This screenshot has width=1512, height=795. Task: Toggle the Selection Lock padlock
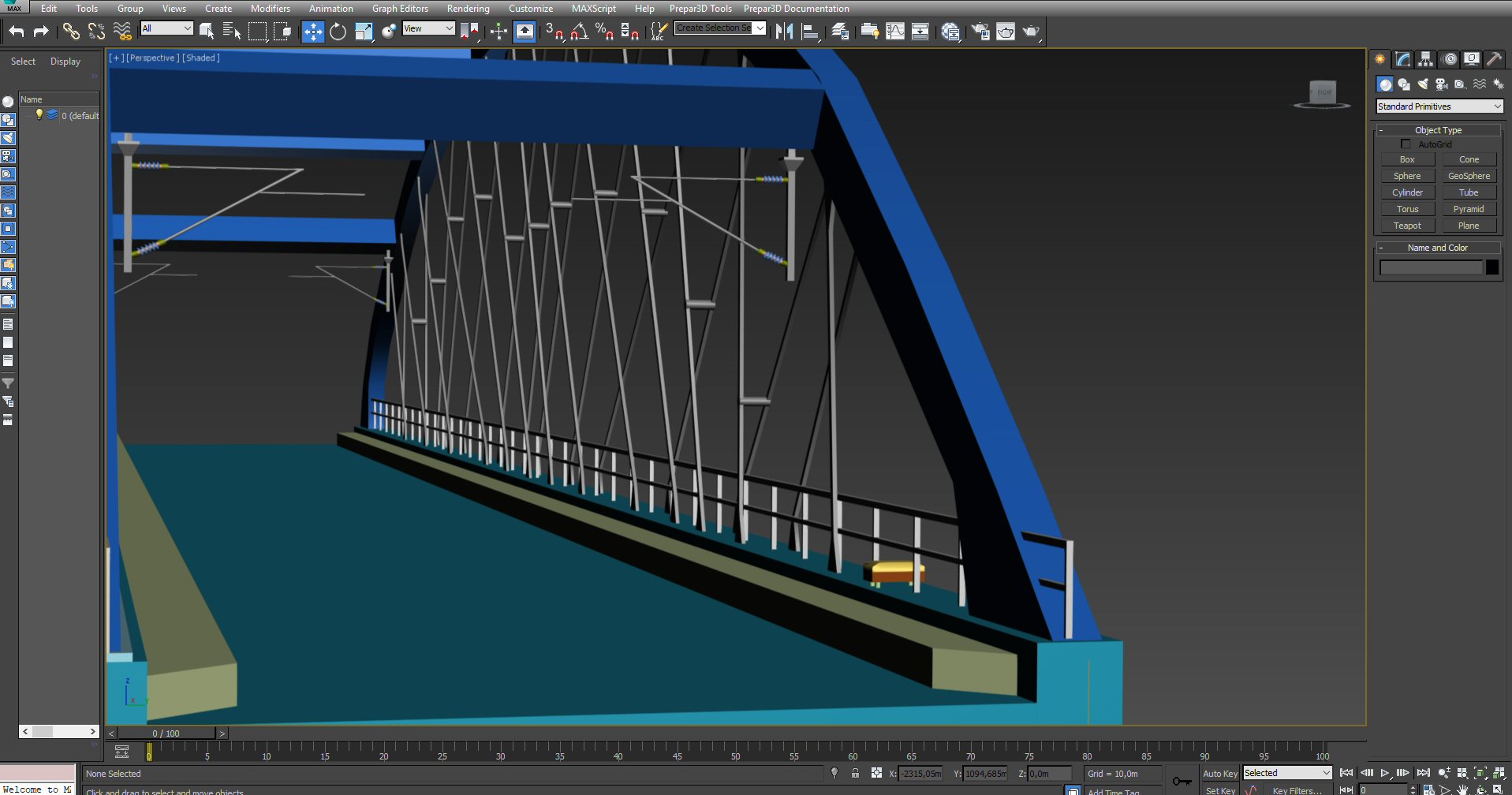pos(855,774)
